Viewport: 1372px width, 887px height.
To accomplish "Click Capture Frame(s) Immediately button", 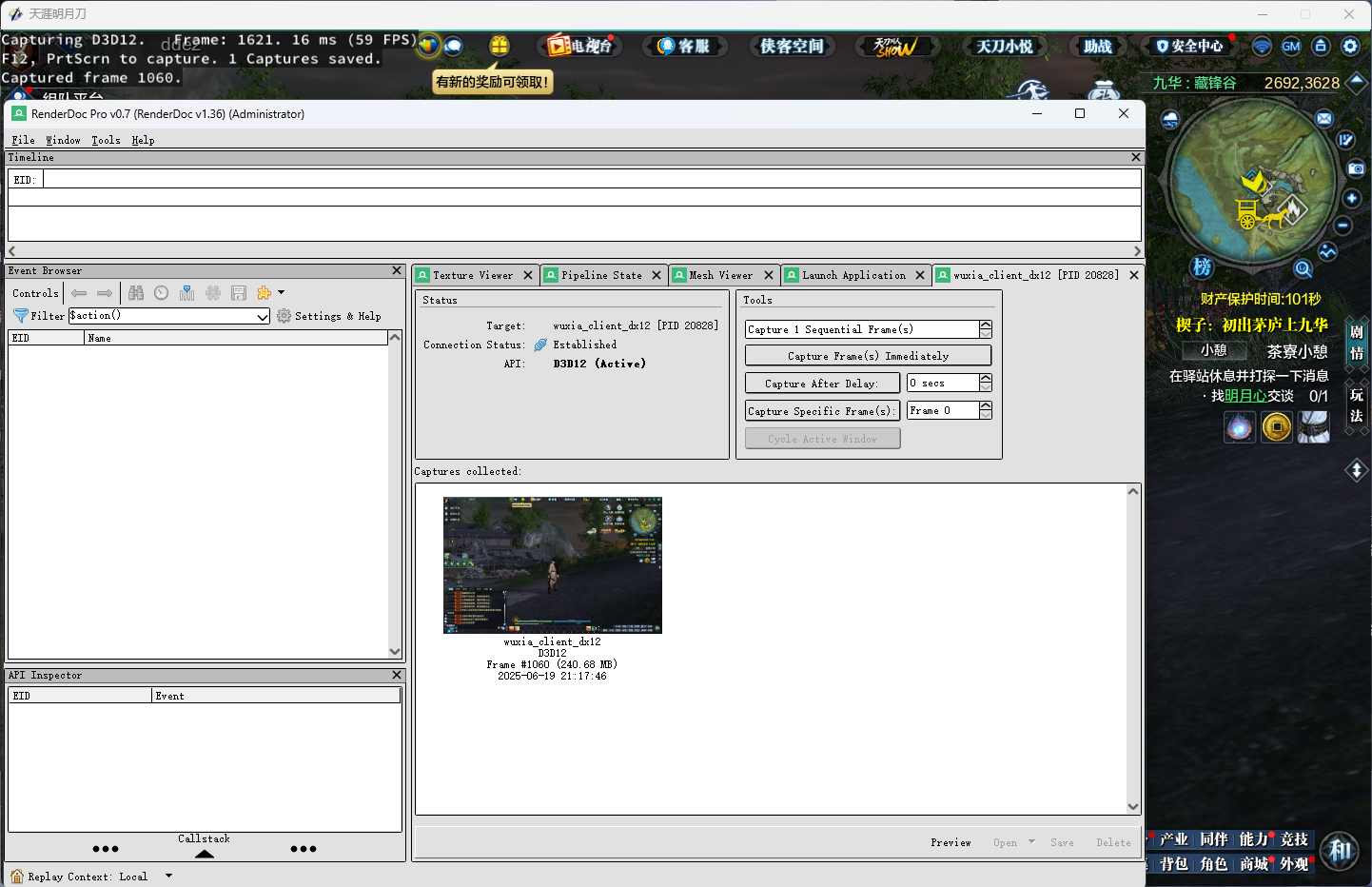I will [868, 355].
